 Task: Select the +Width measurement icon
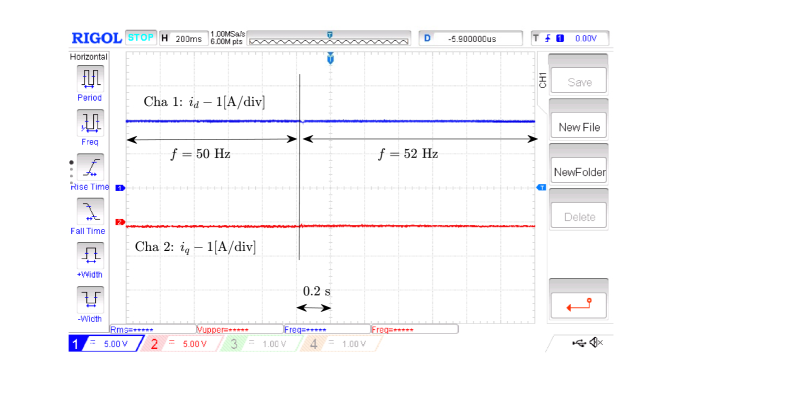(90, 255)
